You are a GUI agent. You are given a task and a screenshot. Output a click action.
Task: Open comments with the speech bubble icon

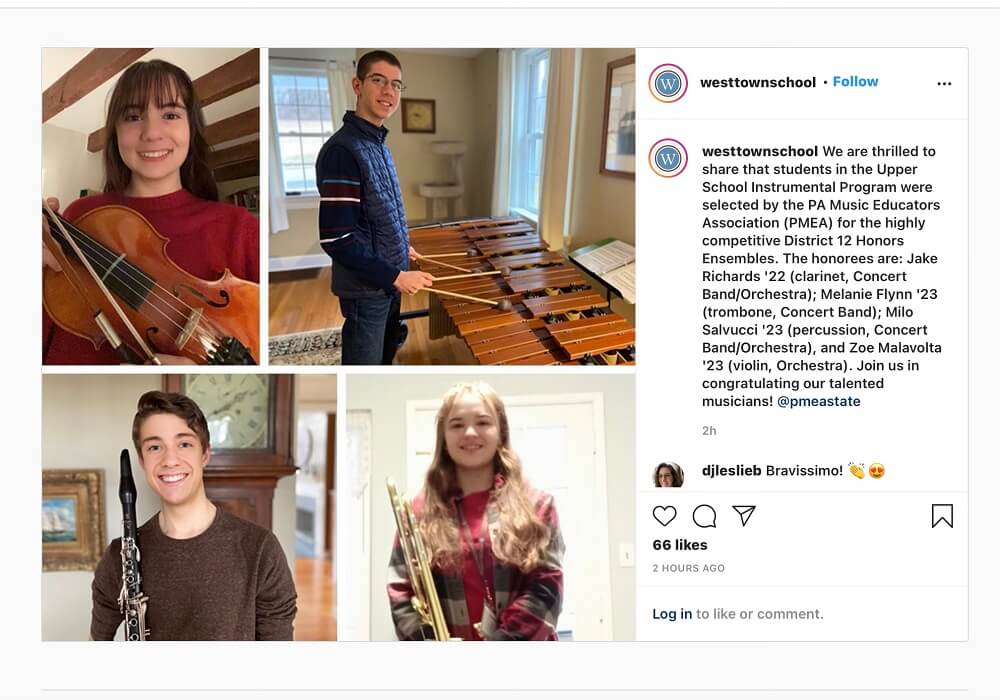pos(704,516)
